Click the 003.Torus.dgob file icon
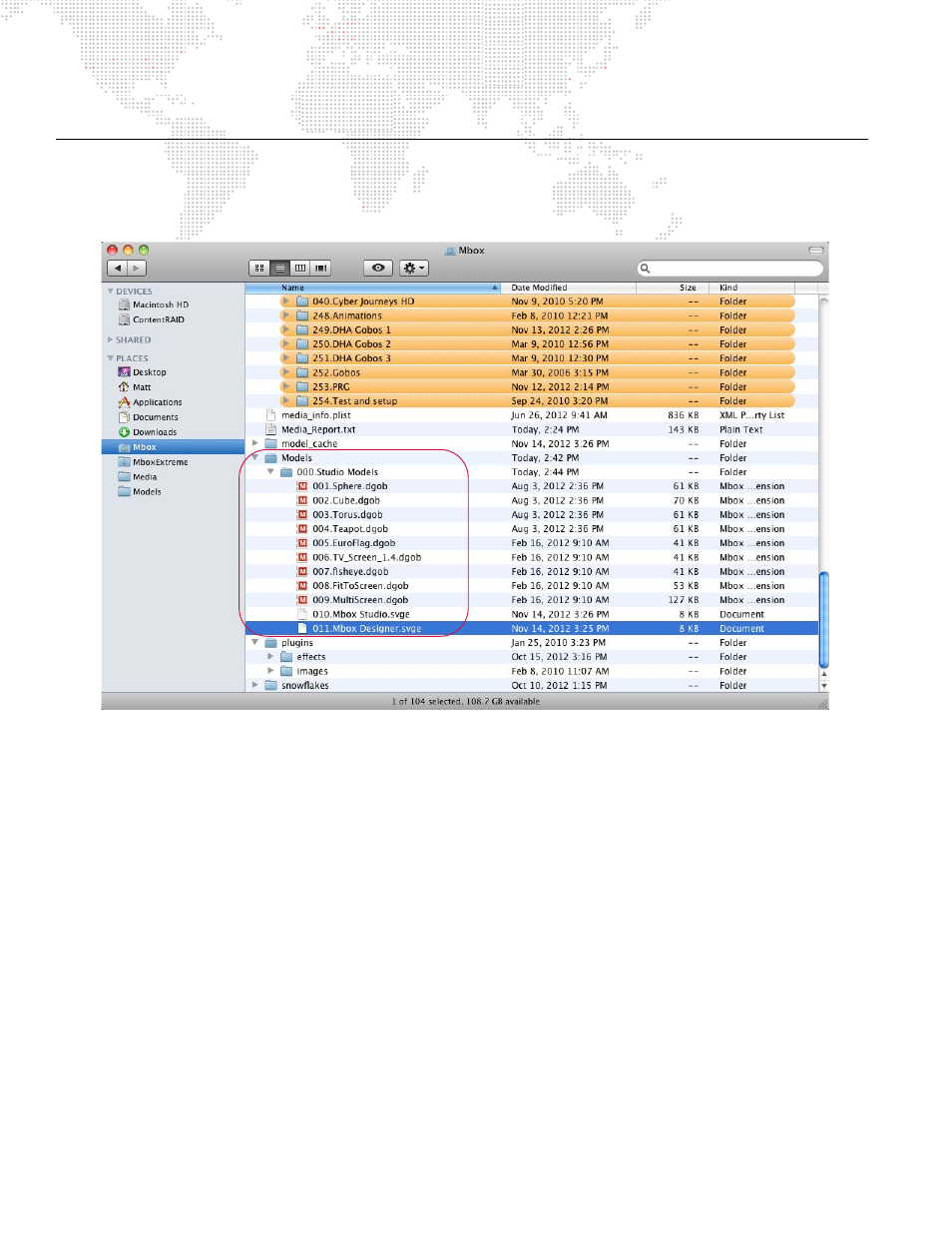This screenshot has height=1233, width=952. click(x=302, y=515)
